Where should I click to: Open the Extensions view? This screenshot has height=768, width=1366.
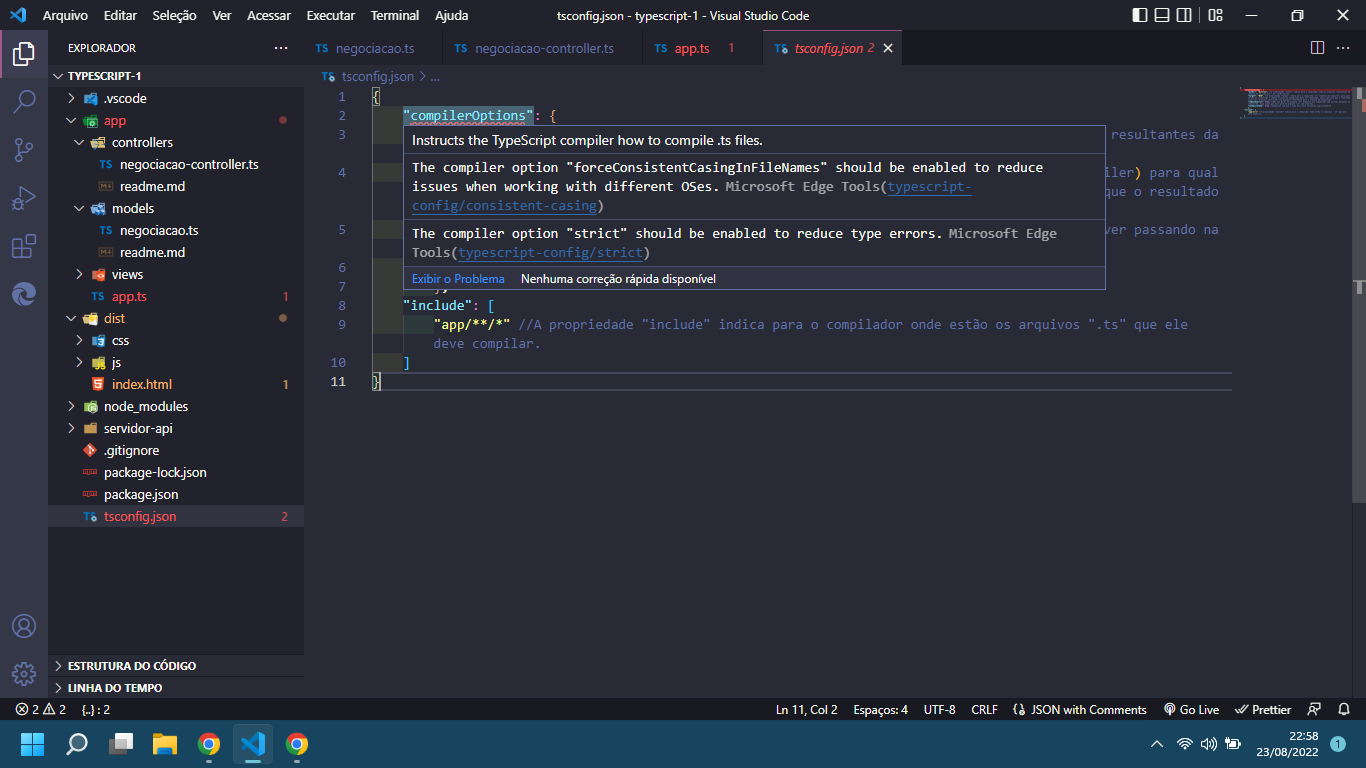[x=24, y=245]
